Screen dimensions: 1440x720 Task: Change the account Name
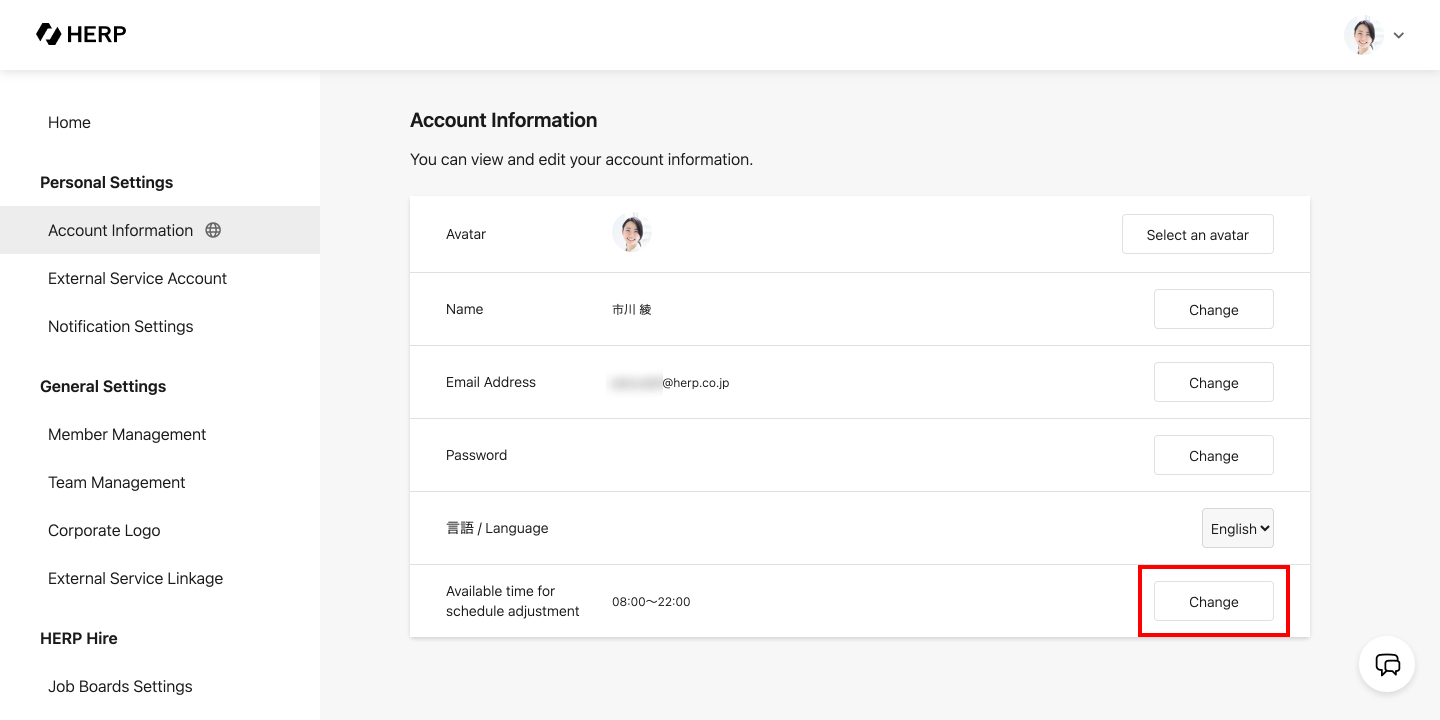[1213, 309]
